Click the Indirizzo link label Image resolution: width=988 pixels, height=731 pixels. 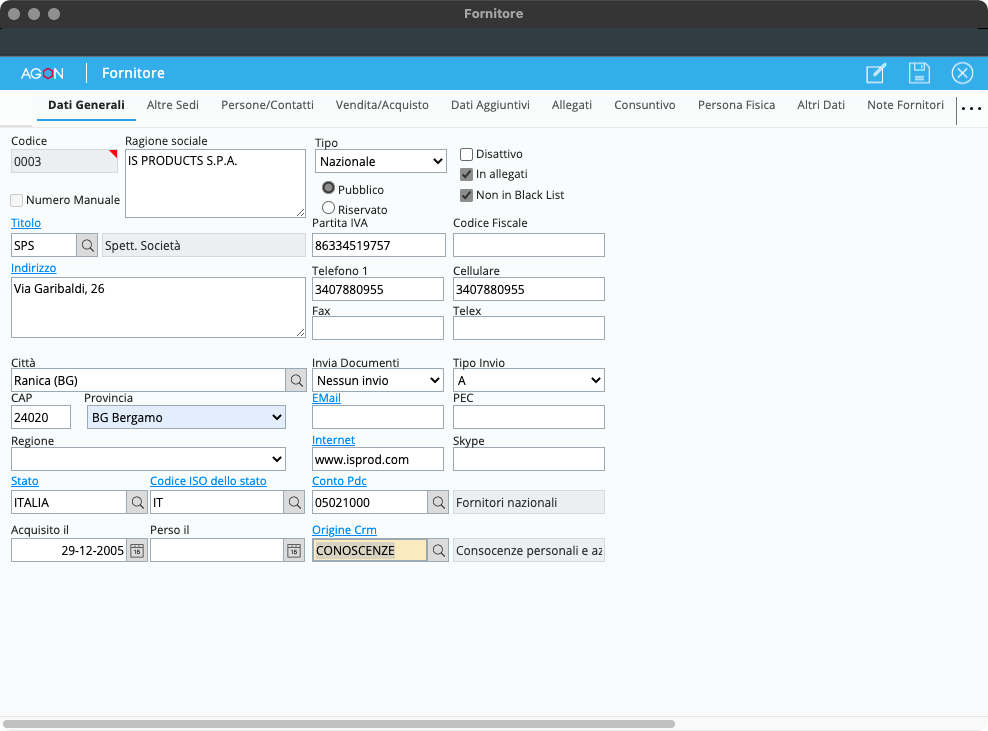point(34,268)
